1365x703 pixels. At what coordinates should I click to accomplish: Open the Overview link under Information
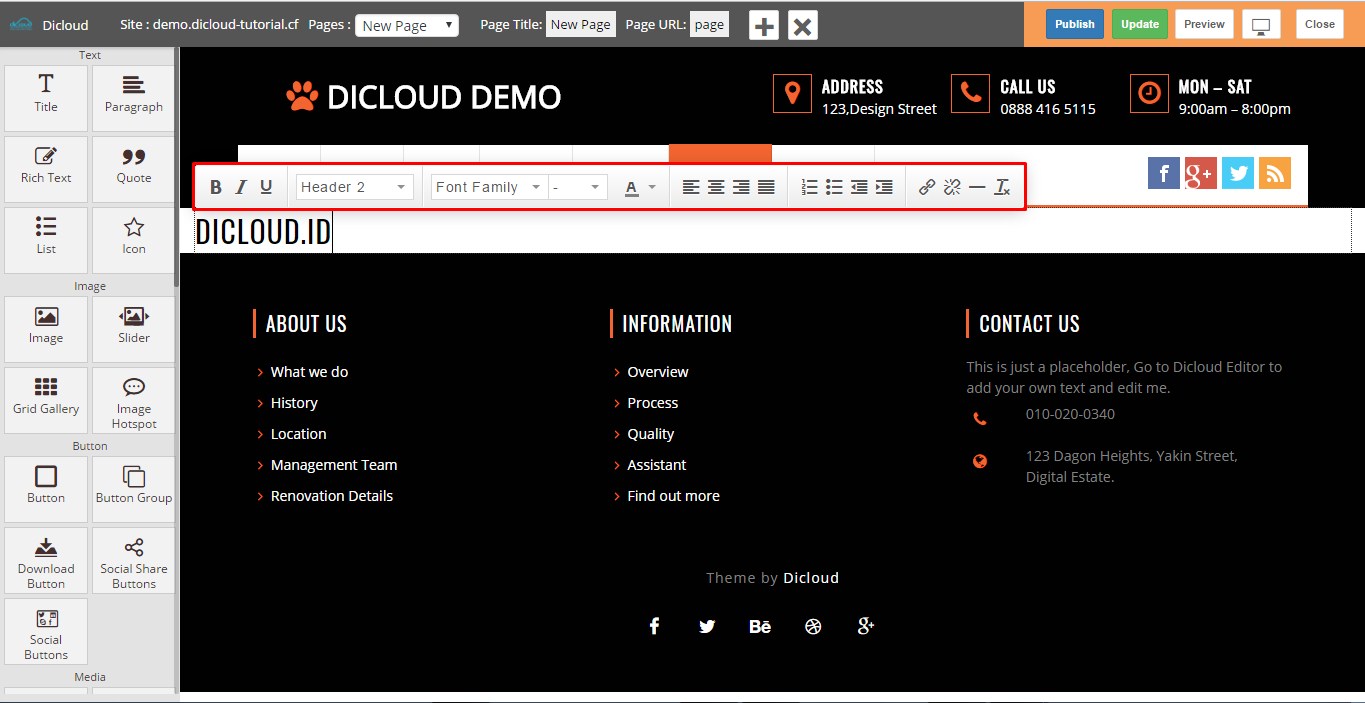tap(658, 372)
